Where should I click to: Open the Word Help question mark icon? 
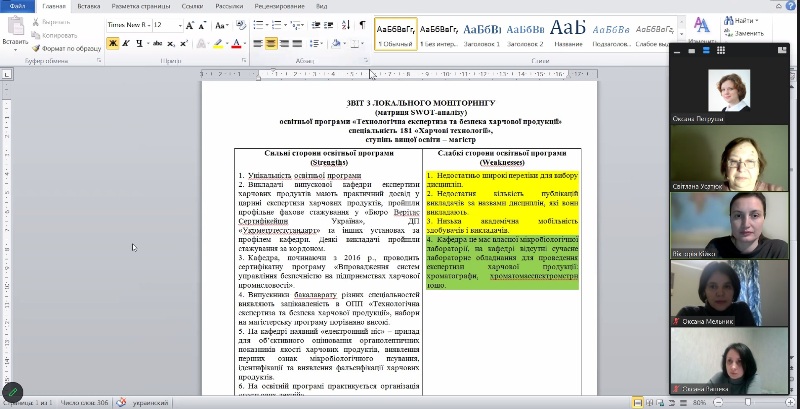click(x=791, y=6)
